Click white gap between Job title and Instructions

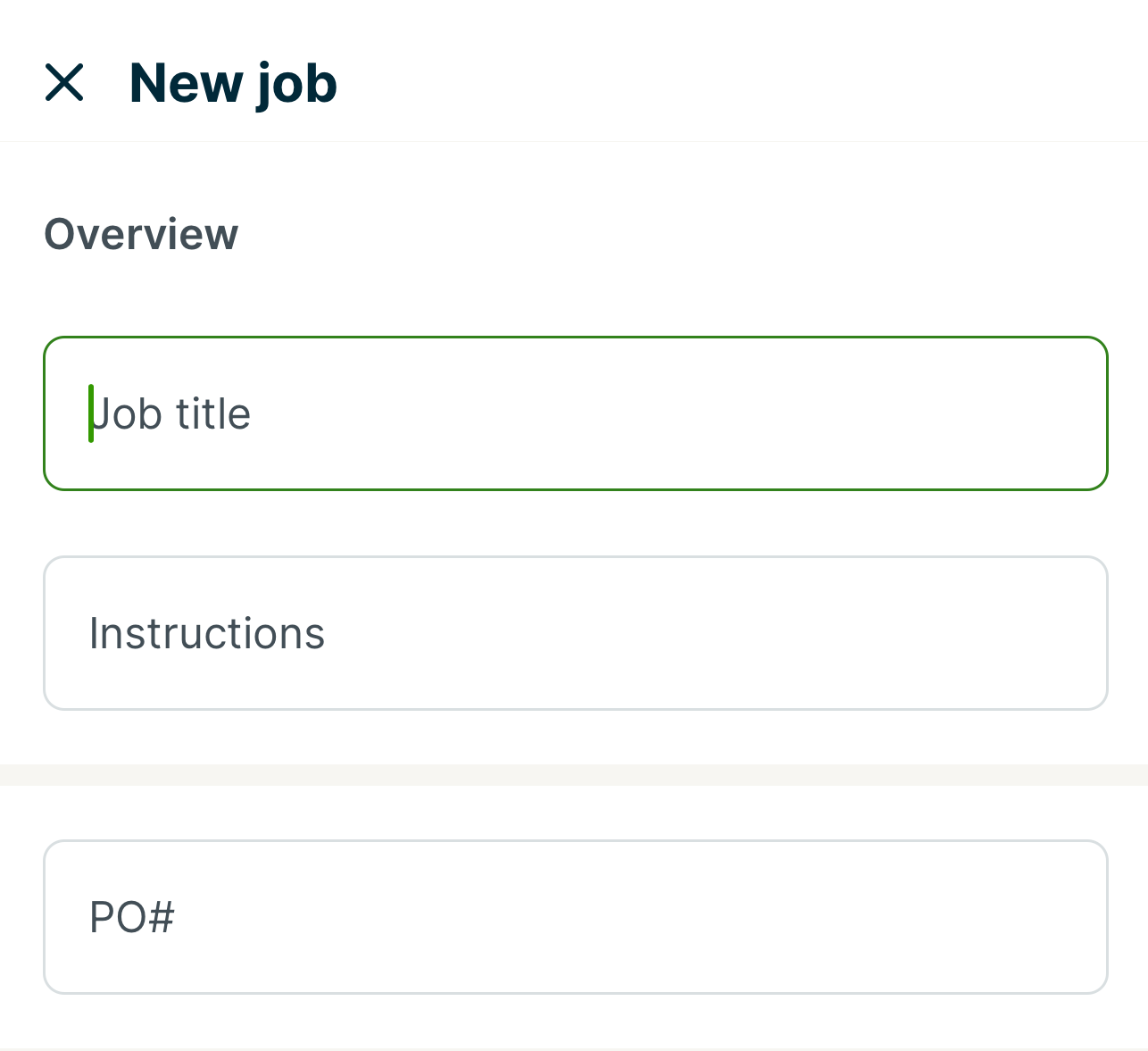point(574,523)
